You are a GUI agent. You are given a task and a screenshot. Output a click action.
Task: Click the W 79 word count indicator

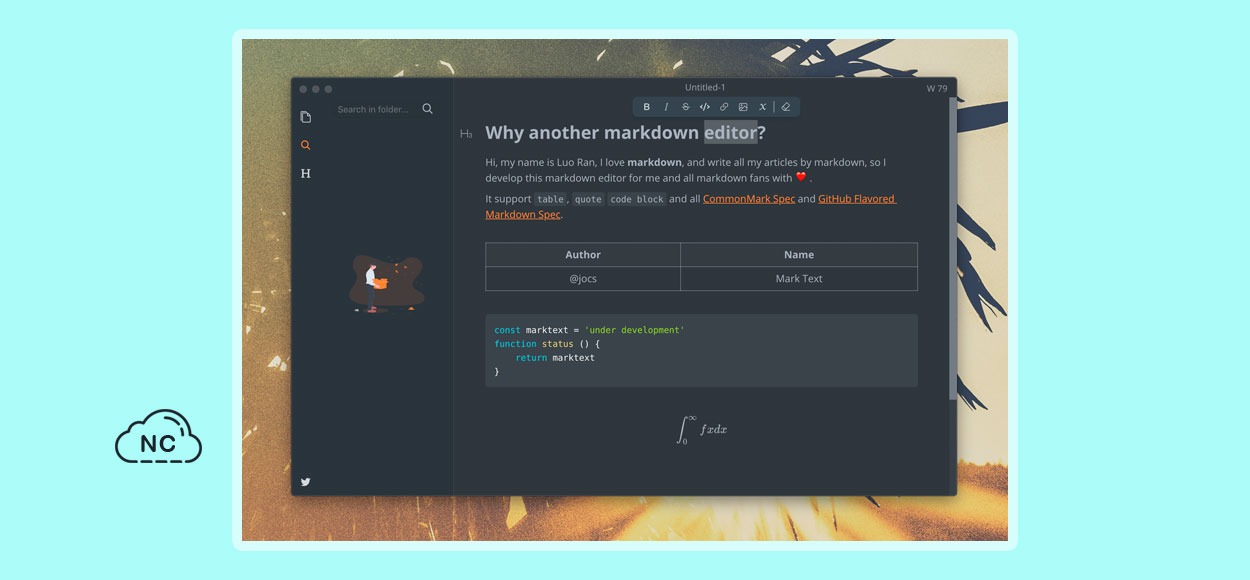click(x=937, y=88)
